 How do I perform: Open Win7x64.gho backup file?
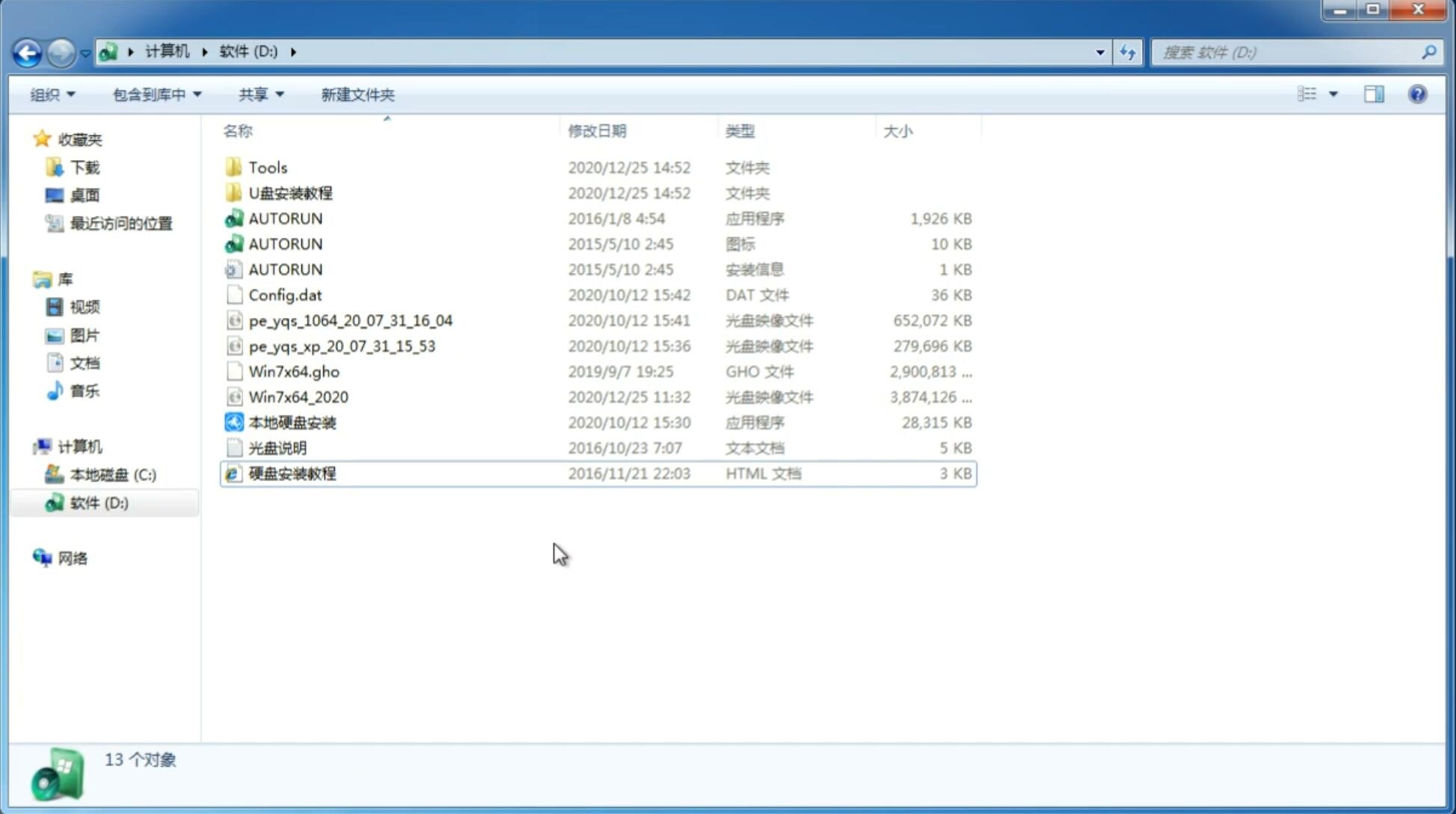(293, 371)
